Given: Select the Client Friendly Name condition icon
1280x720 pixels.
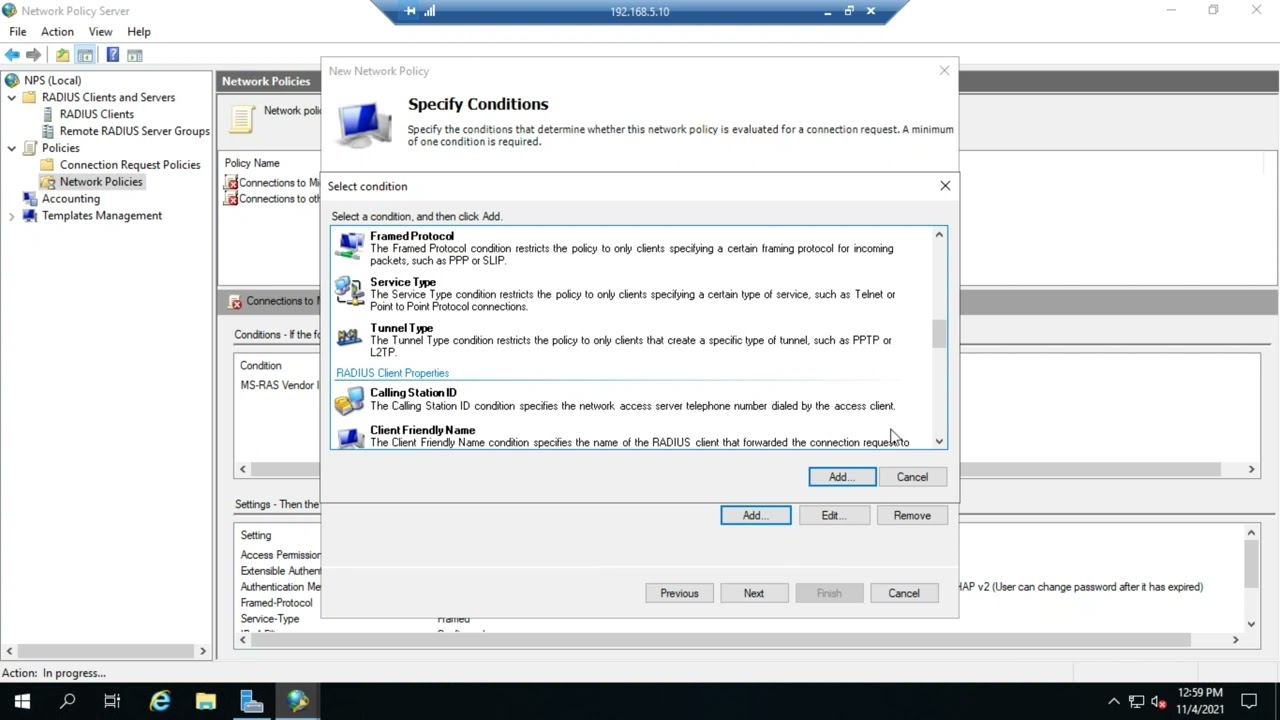Looking at the screenshot, I should [350, 437].
